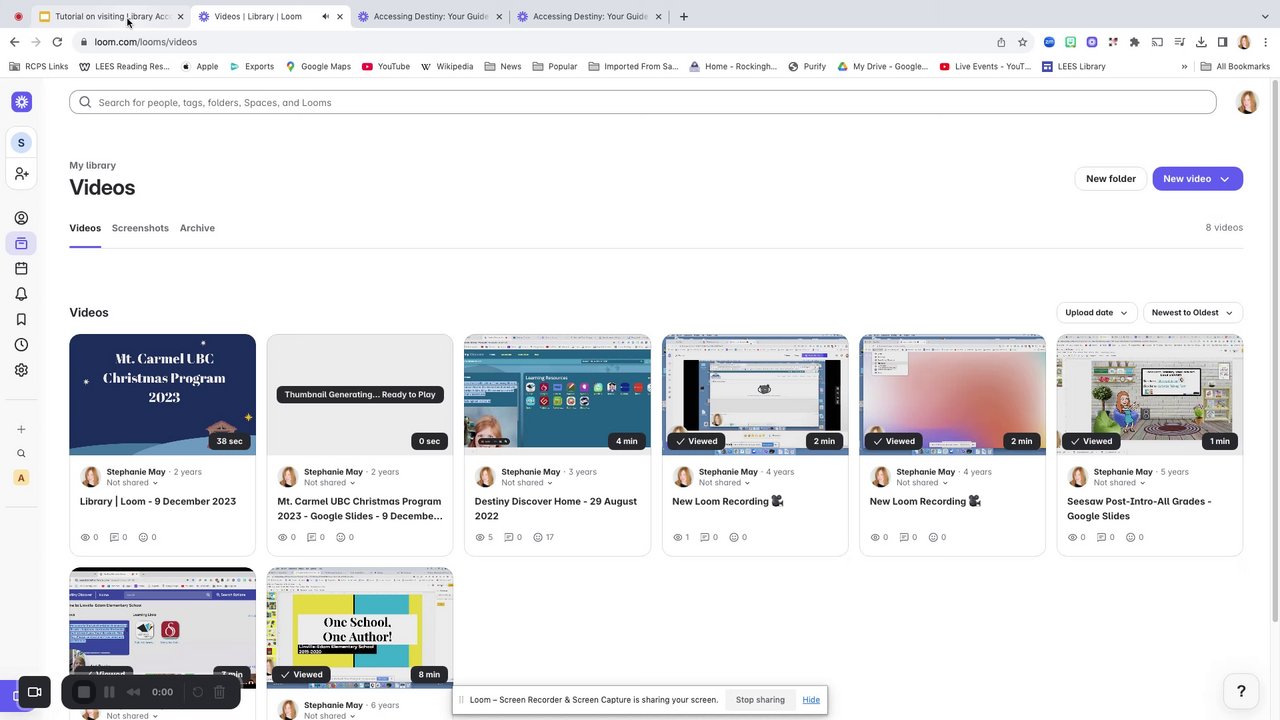
Task: Open the profile person icon in sidebar
Action: [21, 218]
